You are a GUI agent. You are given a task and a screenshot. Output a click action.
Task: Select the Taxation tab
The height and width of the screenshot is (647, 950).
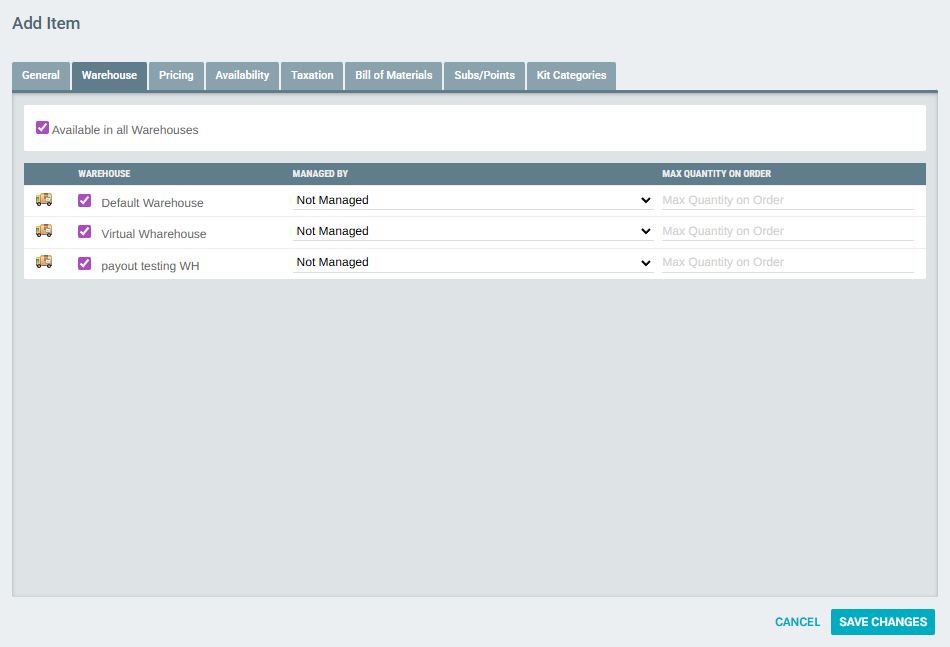coord(312,76)
